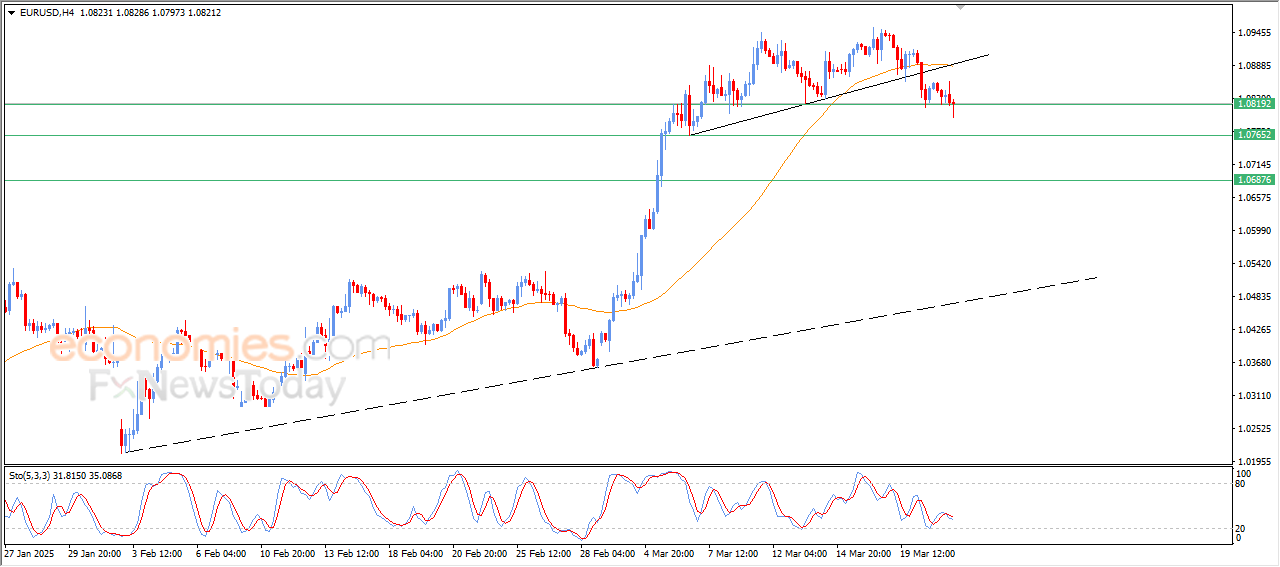The width and height of the screenshot is (1280, 567).
Task: Click the 1.04835 price axis label
Action: coord(1253,297)
